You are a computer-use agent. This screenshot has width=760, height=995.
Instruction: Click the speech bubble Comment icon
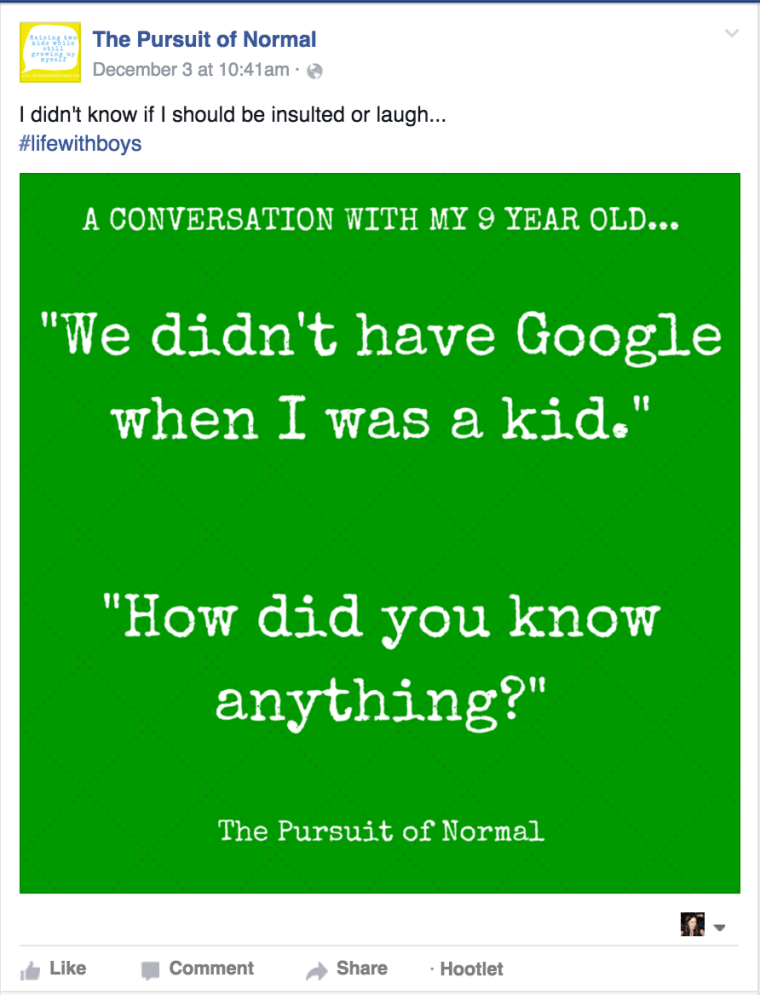pyautogui.click(x=150, y=970)
